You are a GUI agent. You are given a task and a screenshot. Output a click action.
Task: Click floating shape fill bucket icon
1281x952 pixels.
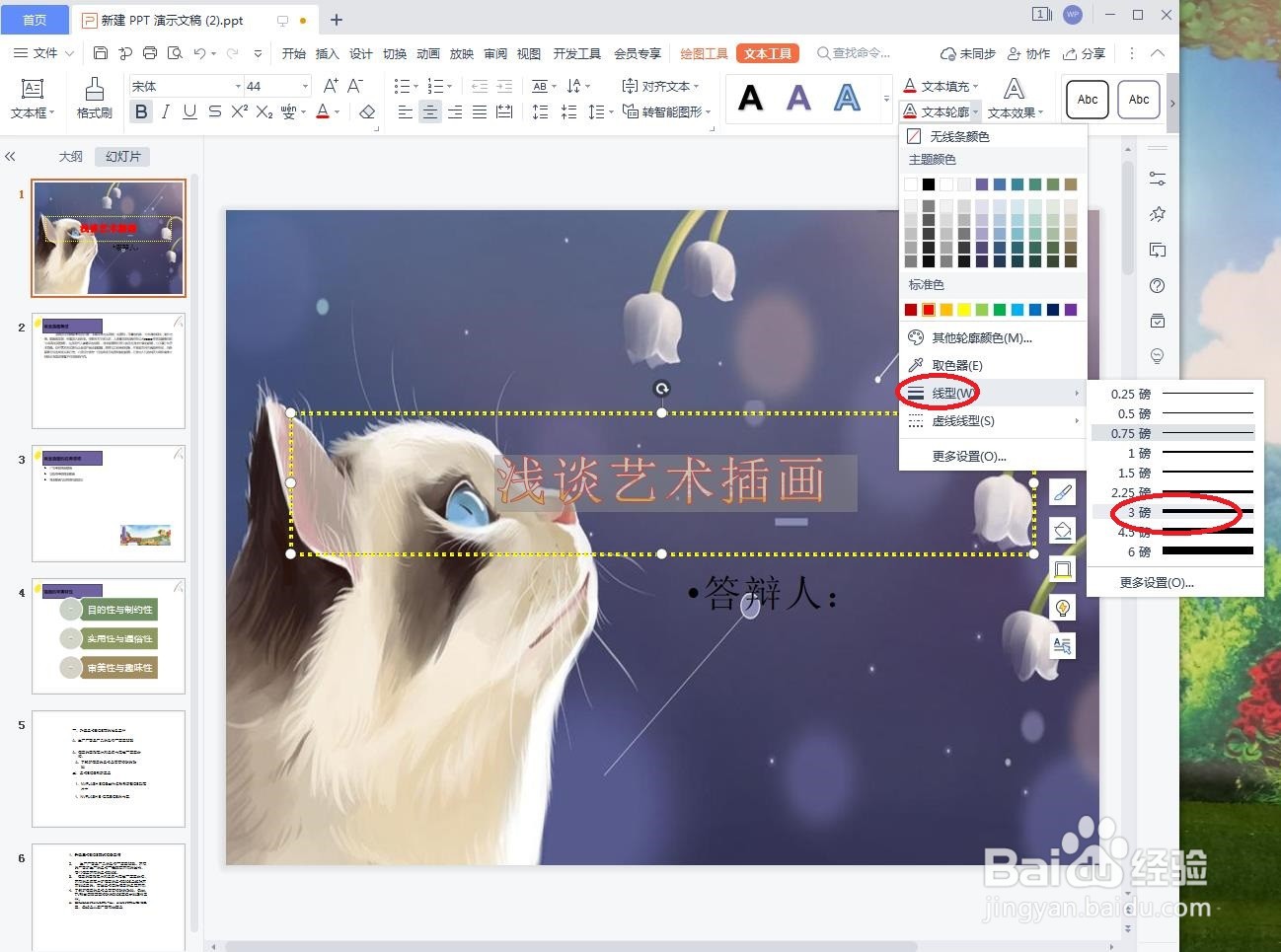[1063, 530]
